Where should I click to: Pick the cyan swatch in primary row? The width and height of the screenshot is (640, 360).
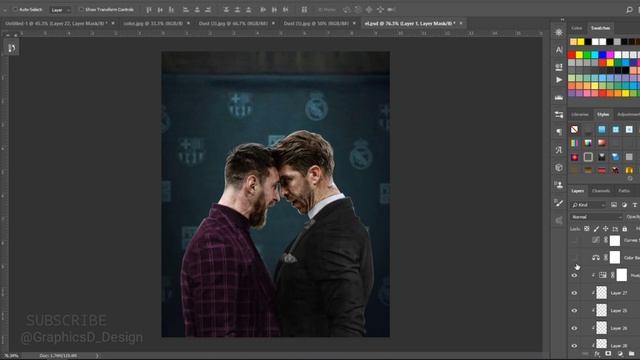point(594,55)
